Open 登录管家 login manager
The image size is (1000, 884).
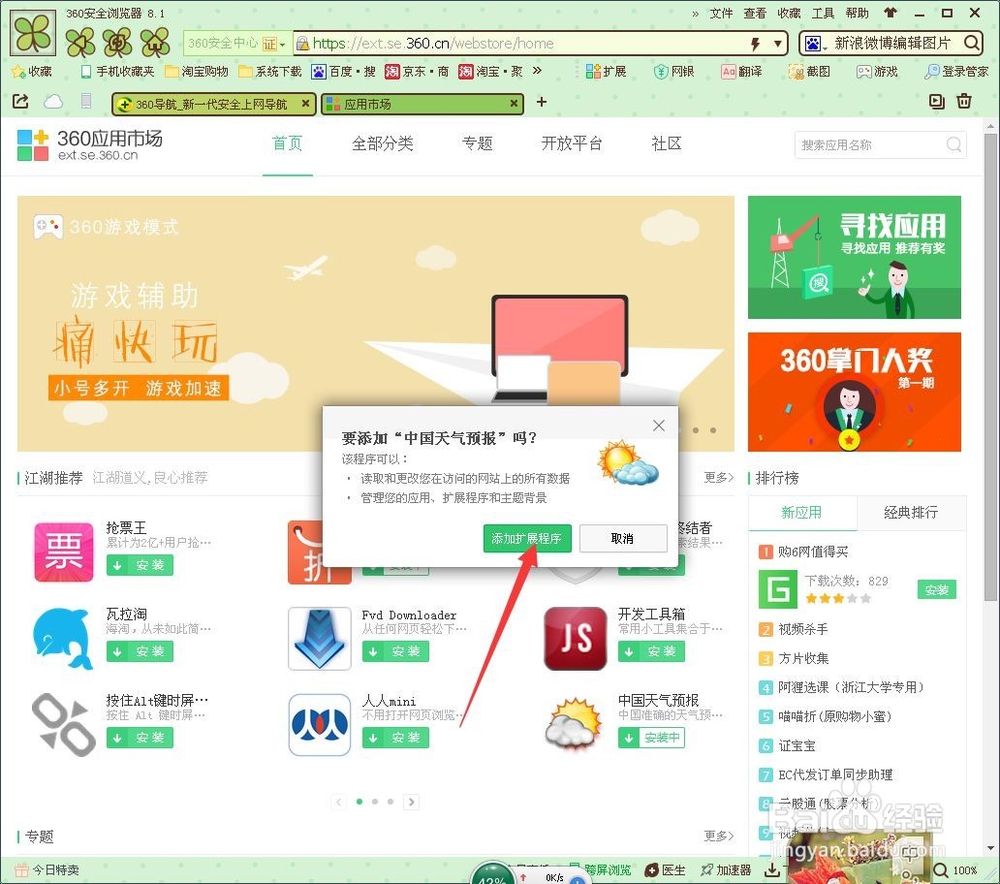958,71
